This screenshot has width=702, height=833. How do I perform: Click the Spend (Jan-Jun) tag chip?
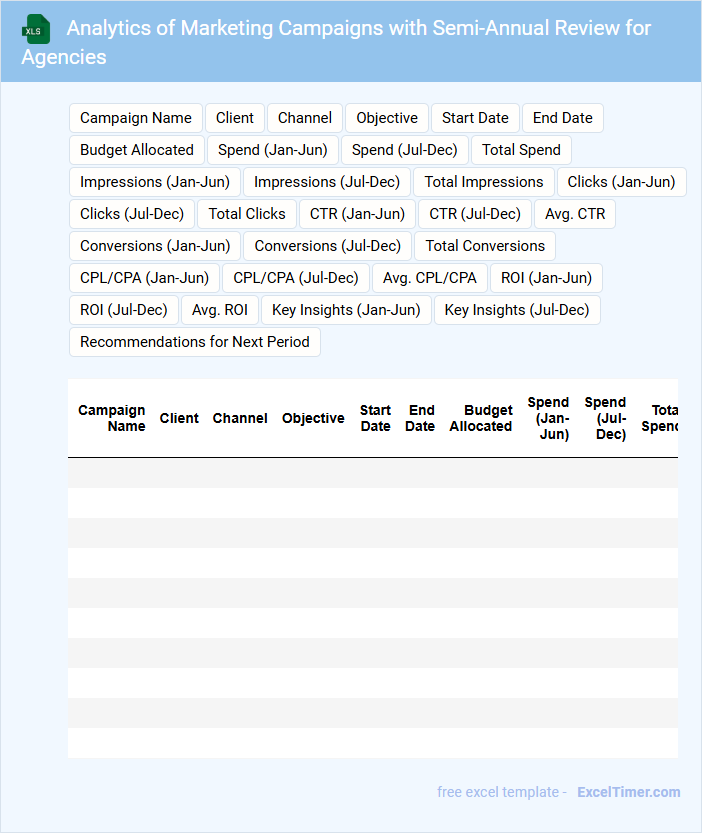[x=273, y=150]
